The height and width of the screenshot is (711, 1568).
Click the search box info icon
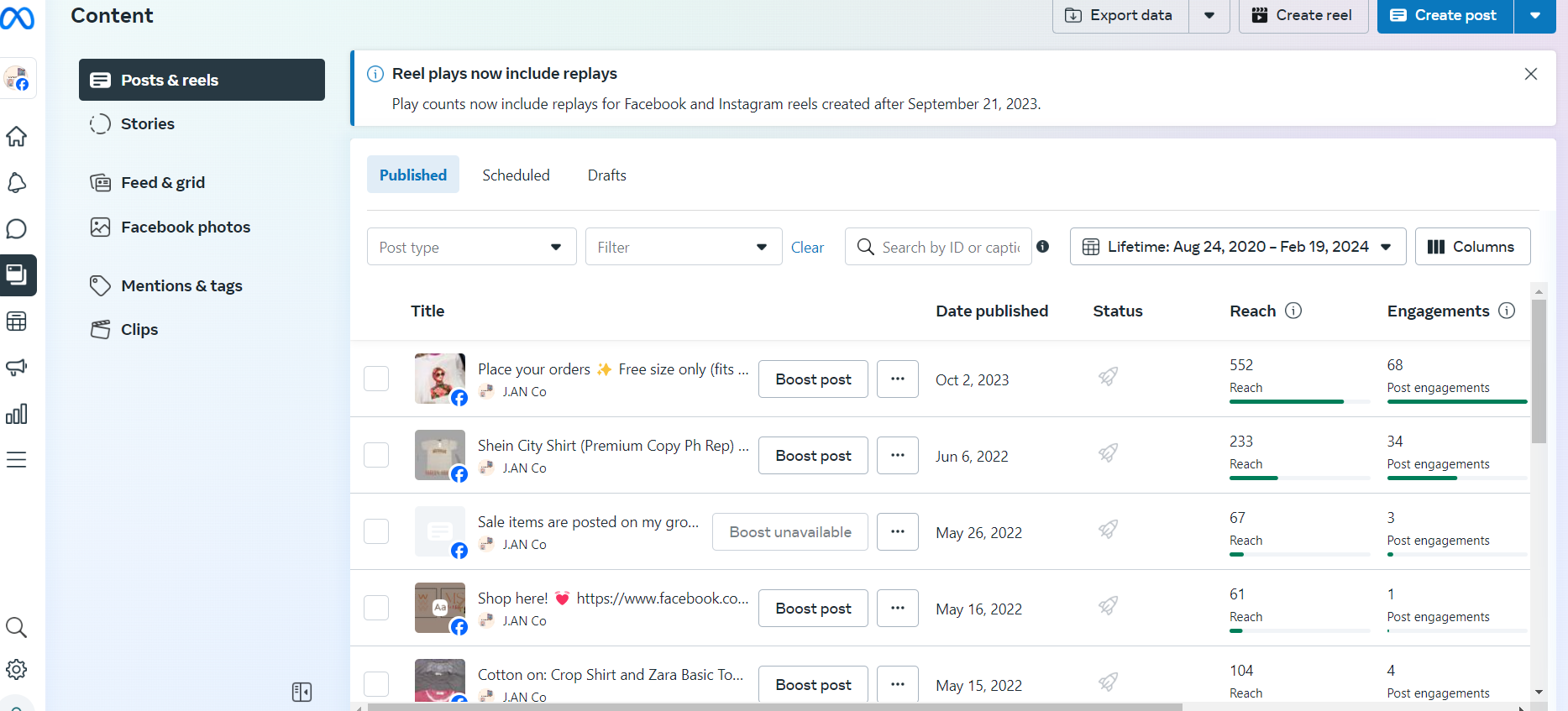[x=1042, y=246]
